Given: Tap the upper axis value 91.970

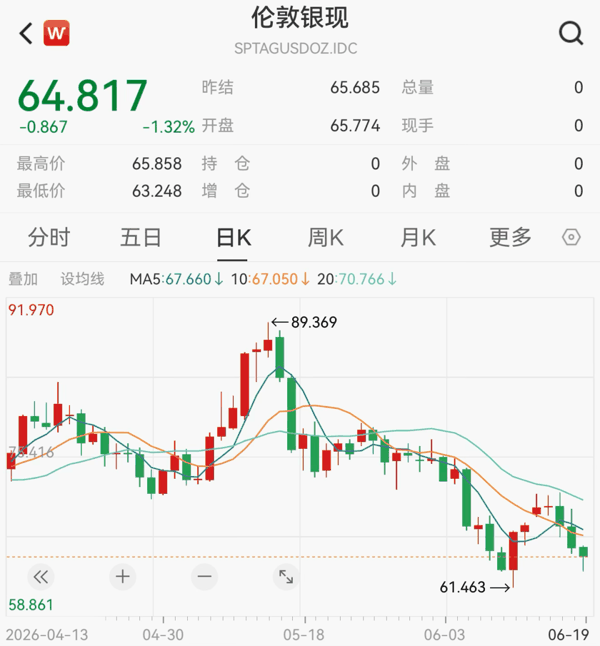Looking at the screenshot, I should pyautogui.click(x=31, y=310).
